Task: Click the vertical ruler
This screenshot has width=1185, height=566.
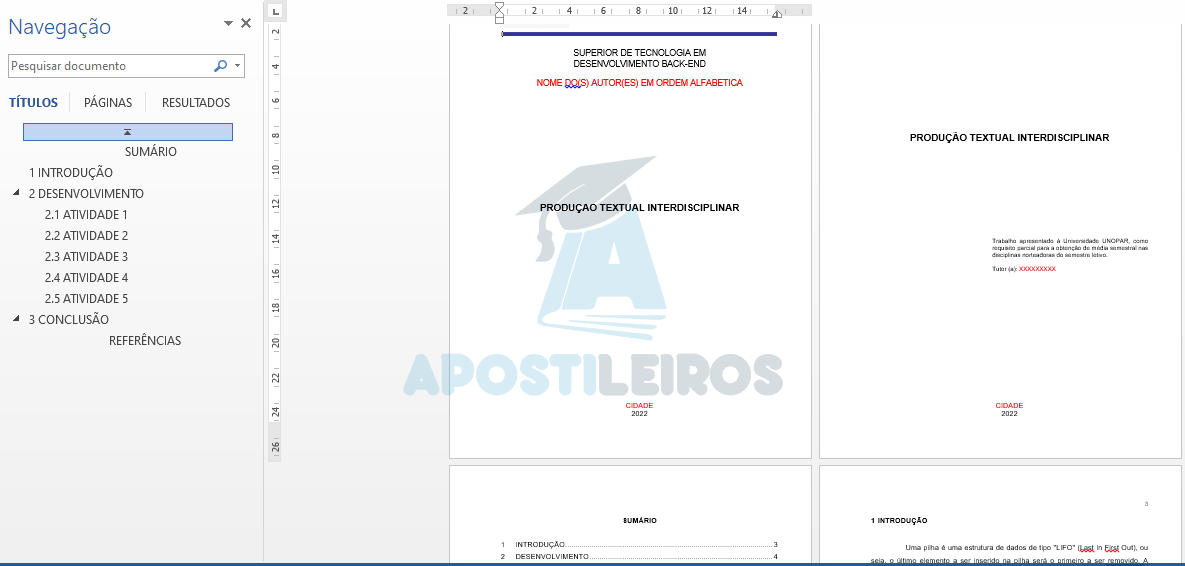Action: click(x=275, y=242)
